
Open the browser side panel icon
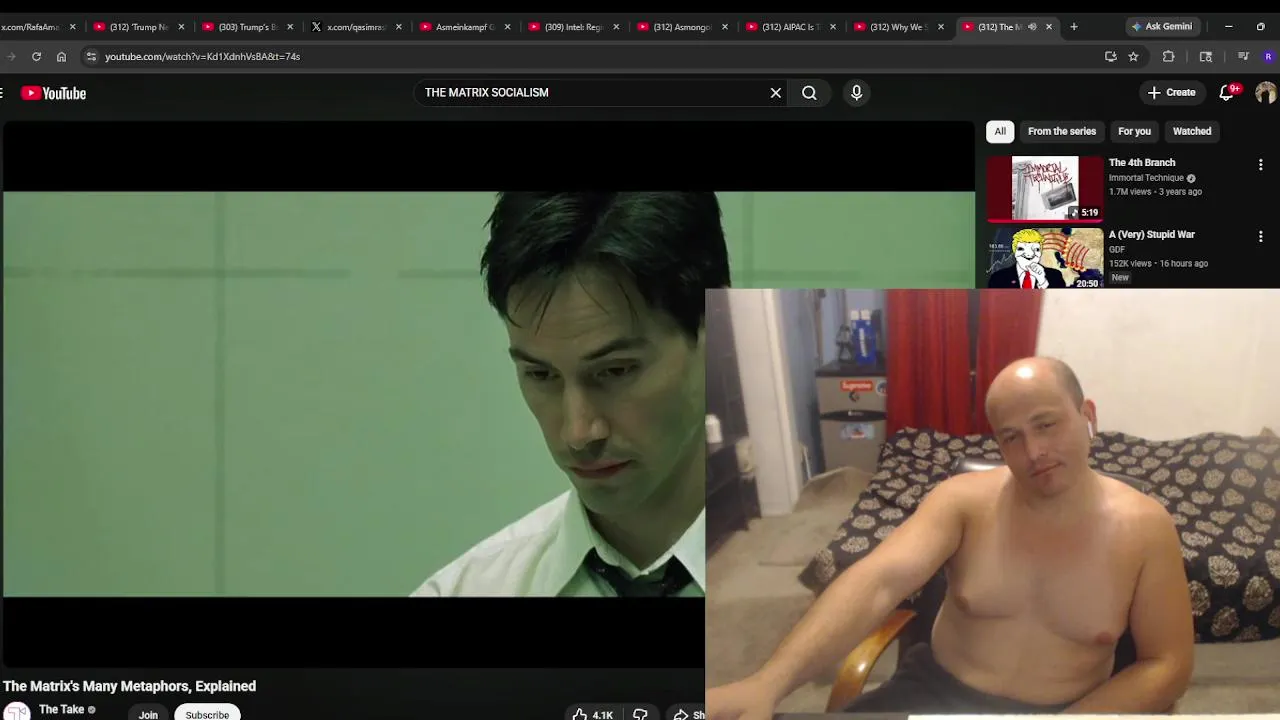1206,57
